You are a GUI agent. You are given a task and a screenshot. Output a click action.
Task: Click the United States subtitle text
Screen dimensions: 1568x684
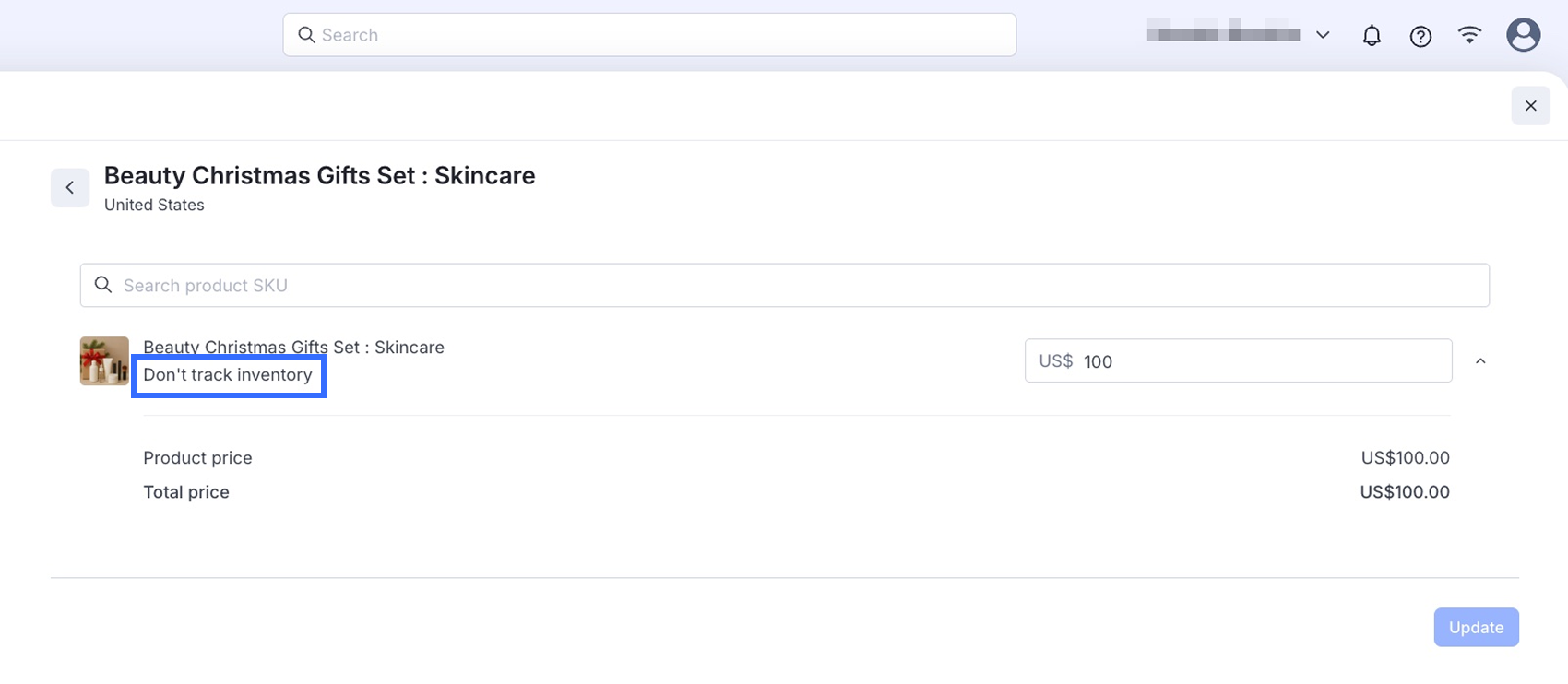click(154, 205)
